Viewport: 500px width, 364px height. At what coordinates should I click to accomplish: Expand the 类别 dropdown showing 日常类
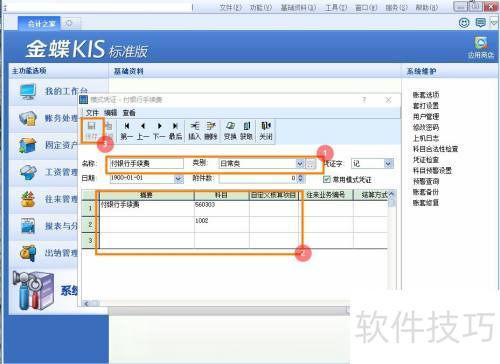point(300,163)
